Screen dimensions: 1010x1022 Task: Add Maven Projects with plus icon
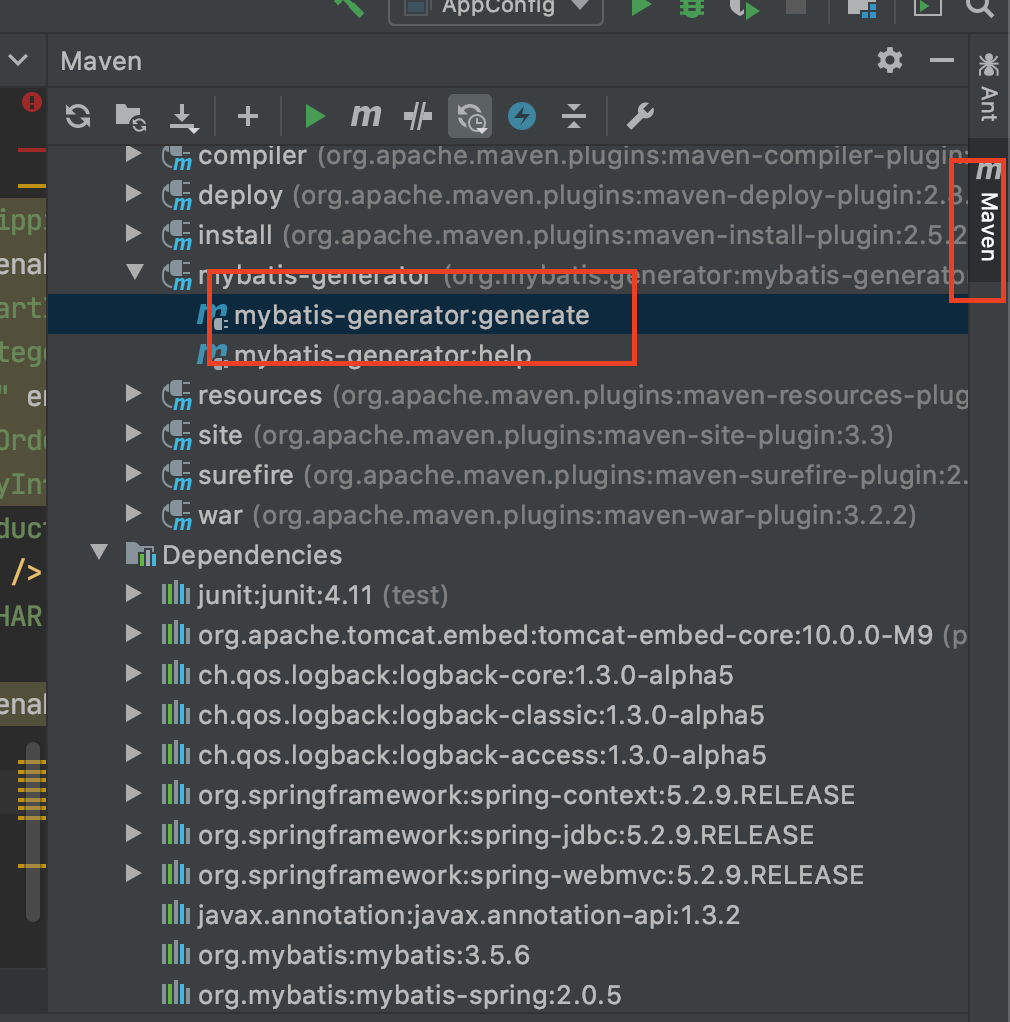pos(248,117)
